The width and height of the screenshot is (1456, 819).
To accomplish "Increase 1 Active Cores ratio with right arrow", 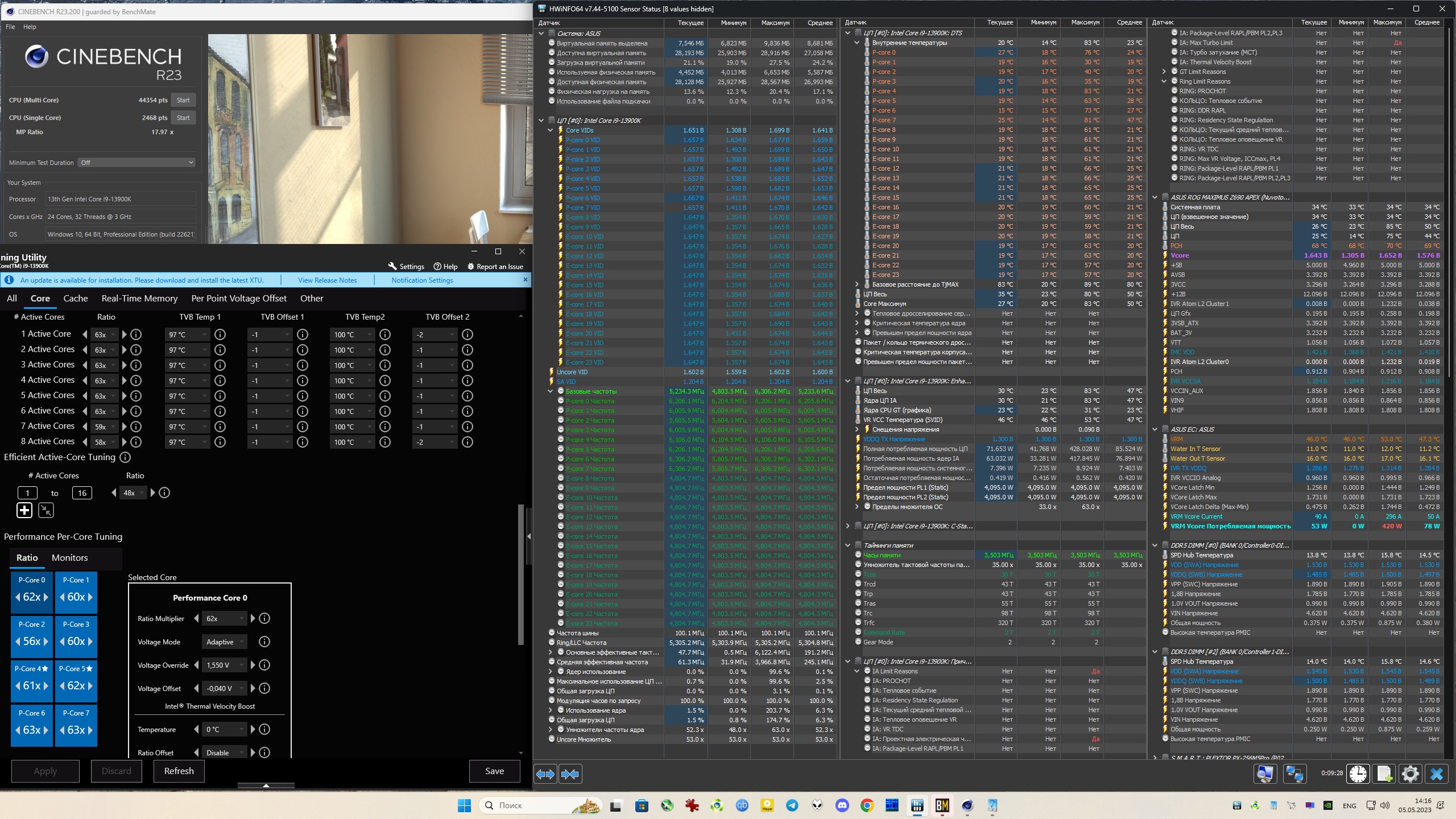I will (x=125, y=334).
